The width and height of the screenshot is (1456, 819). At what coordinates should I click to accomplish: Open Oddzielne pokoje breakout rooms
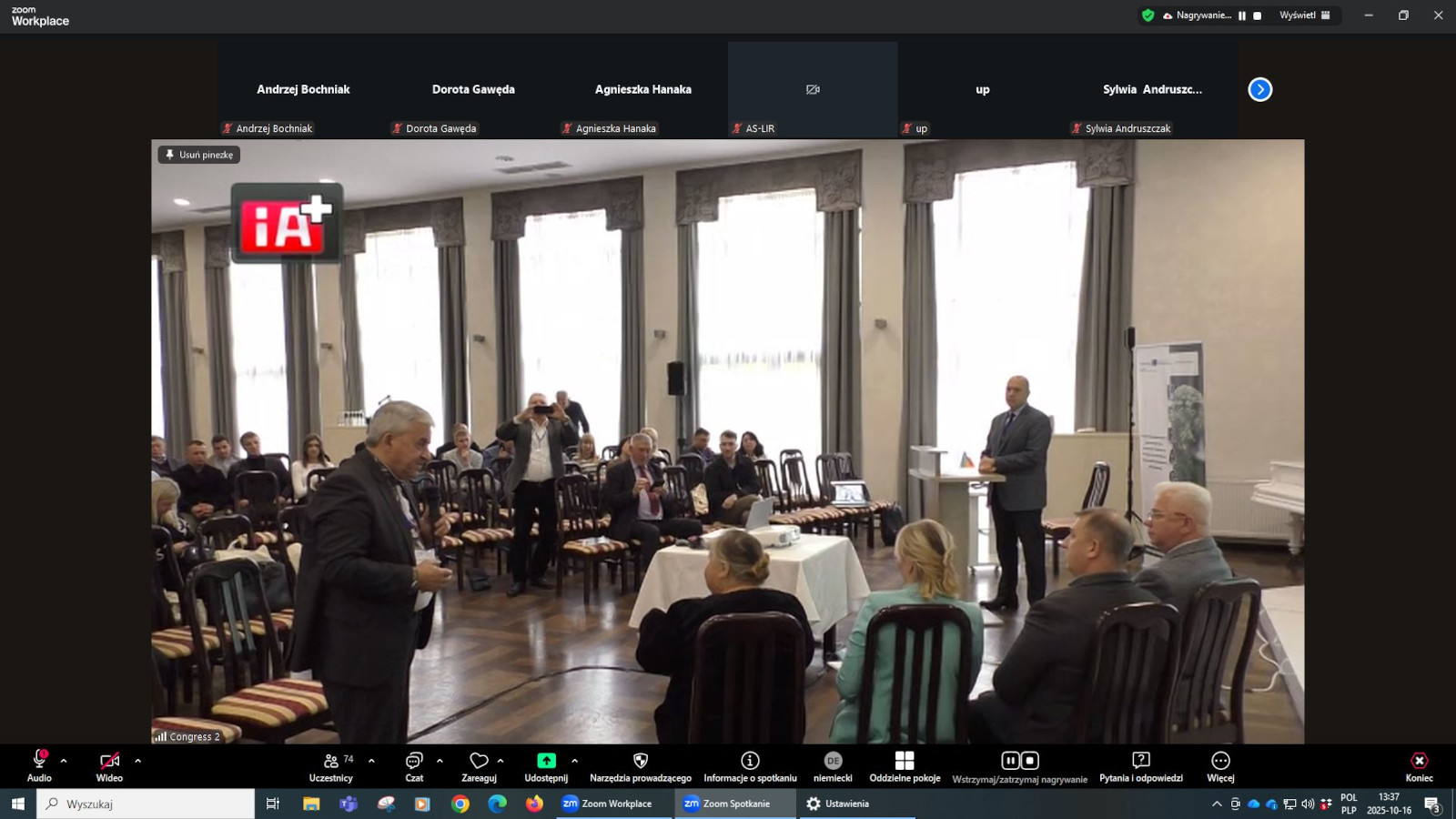[x=905, y=766]
